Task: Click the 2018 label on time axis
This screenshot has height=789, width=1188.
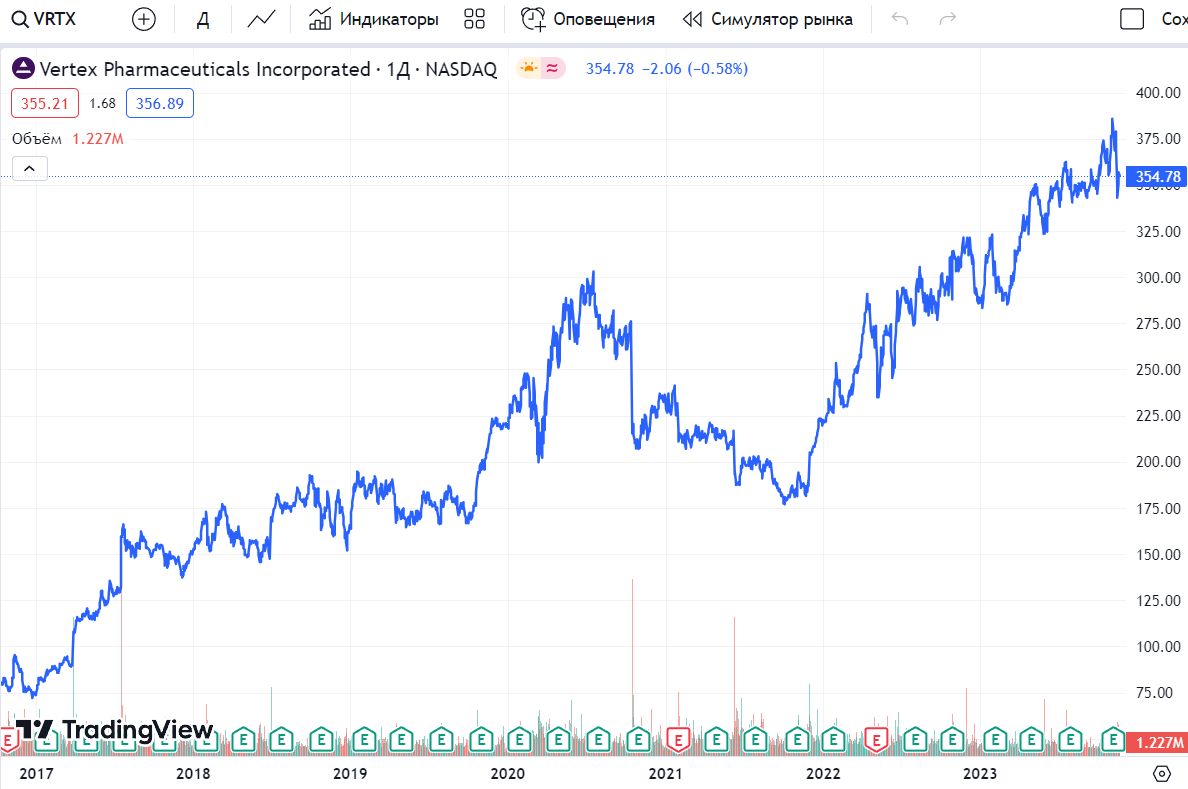Action: [193, 773]
